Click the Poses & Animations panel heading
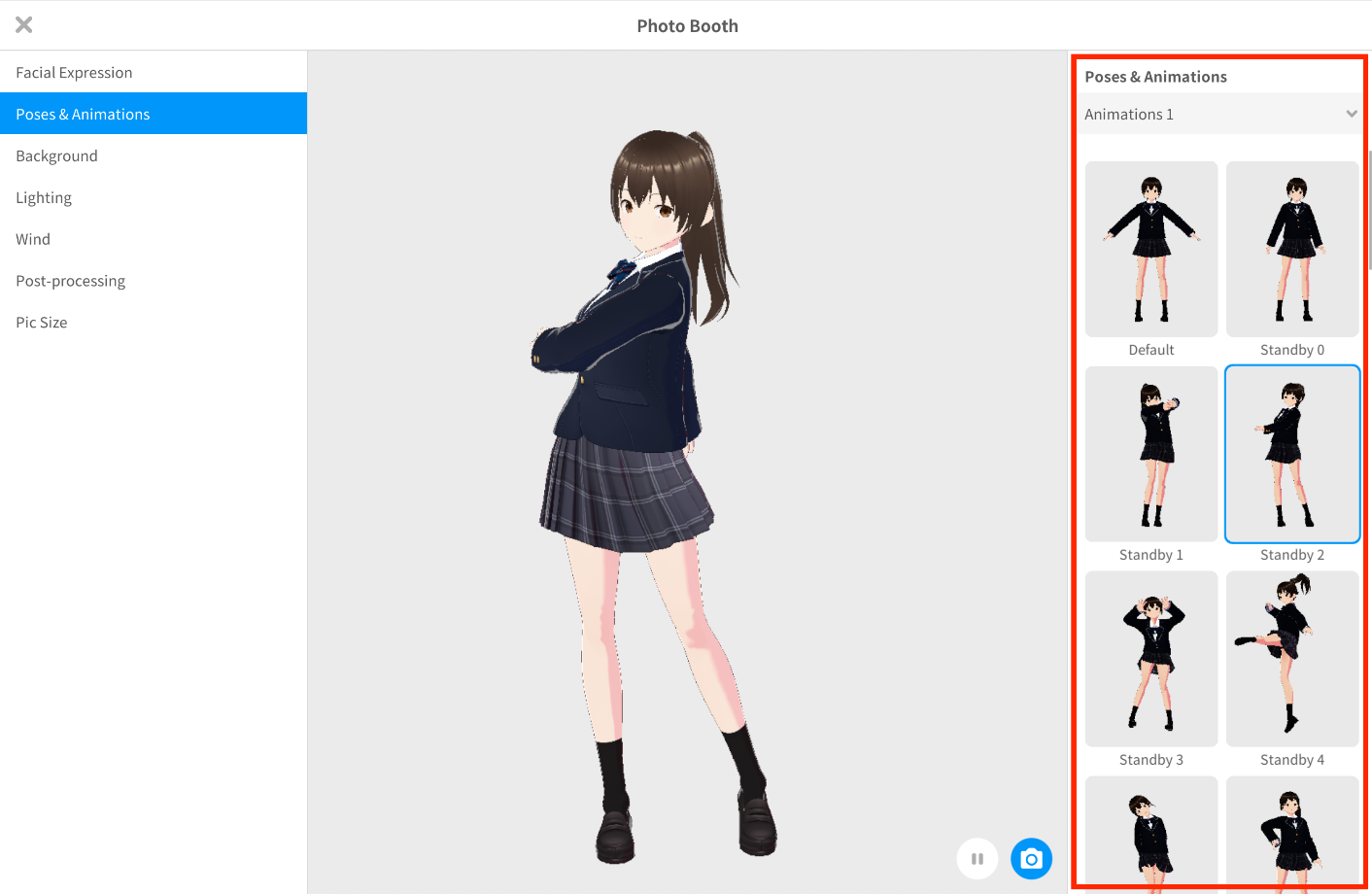 [1155, 77]
